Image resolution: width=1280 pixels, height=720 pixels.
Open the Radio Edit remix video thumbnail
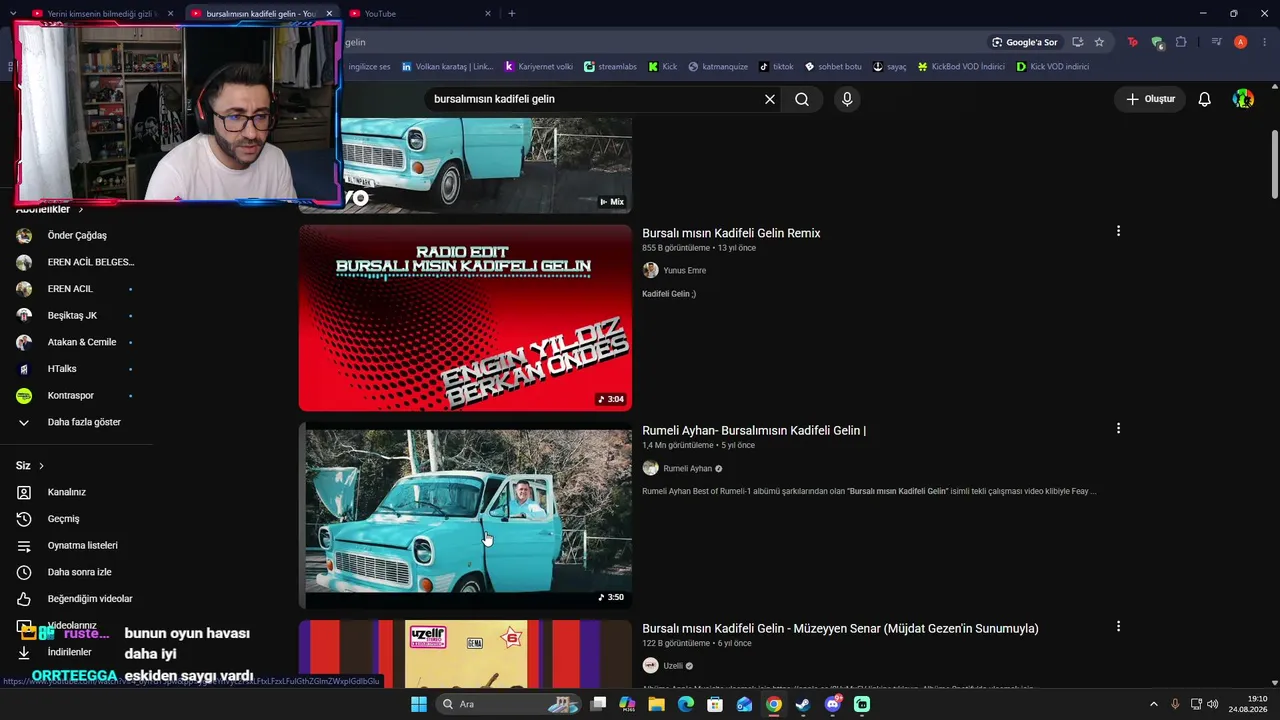465,318
